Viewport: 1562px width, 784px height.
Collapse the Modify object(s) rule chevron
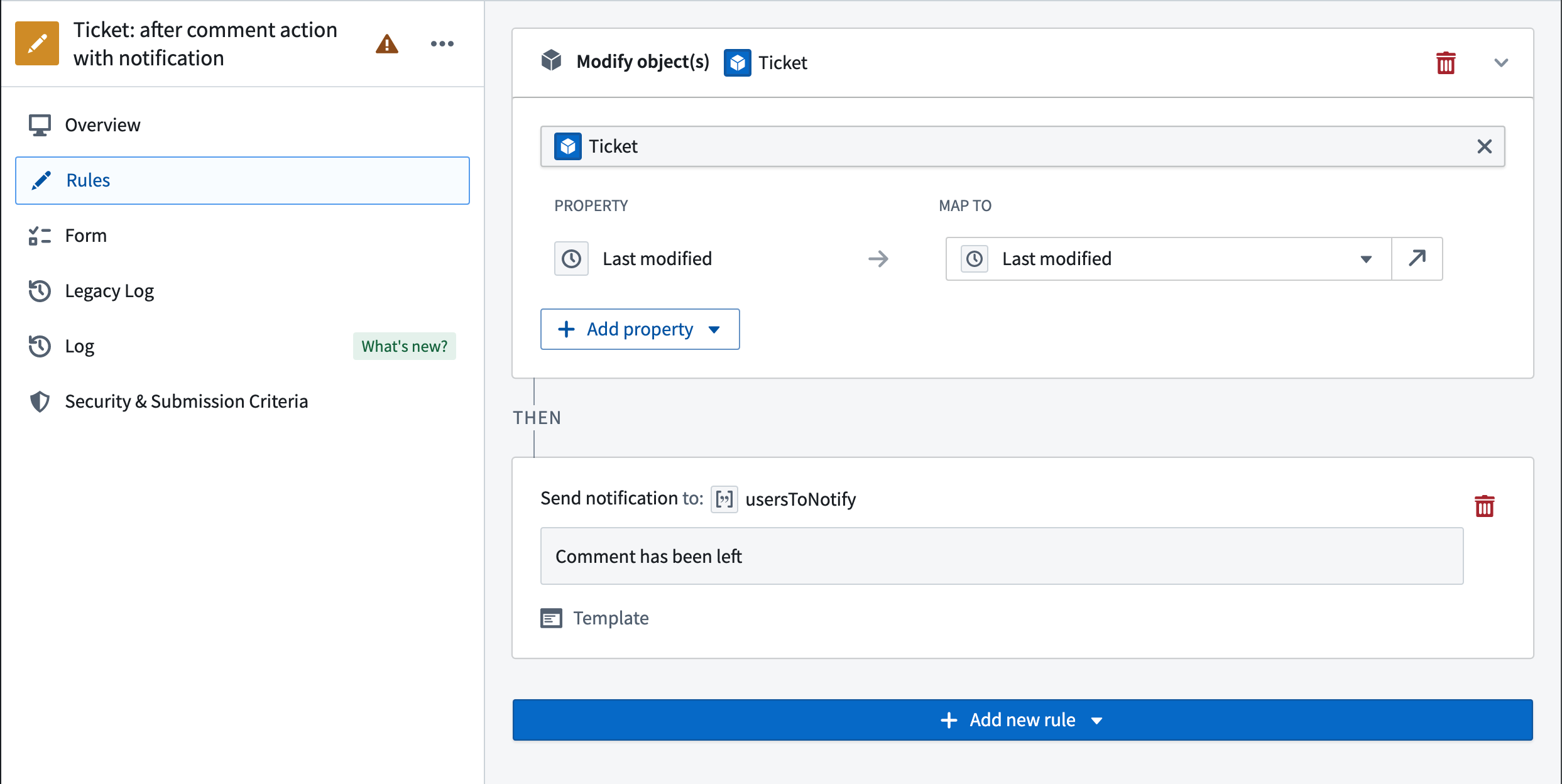(1501, 63)
